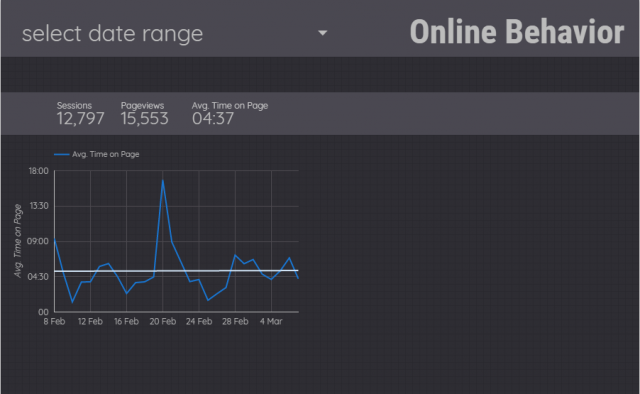Click the vertical Avg. Time on Page axis title
This screenshot has height=394, width=640.
(18, 241)
